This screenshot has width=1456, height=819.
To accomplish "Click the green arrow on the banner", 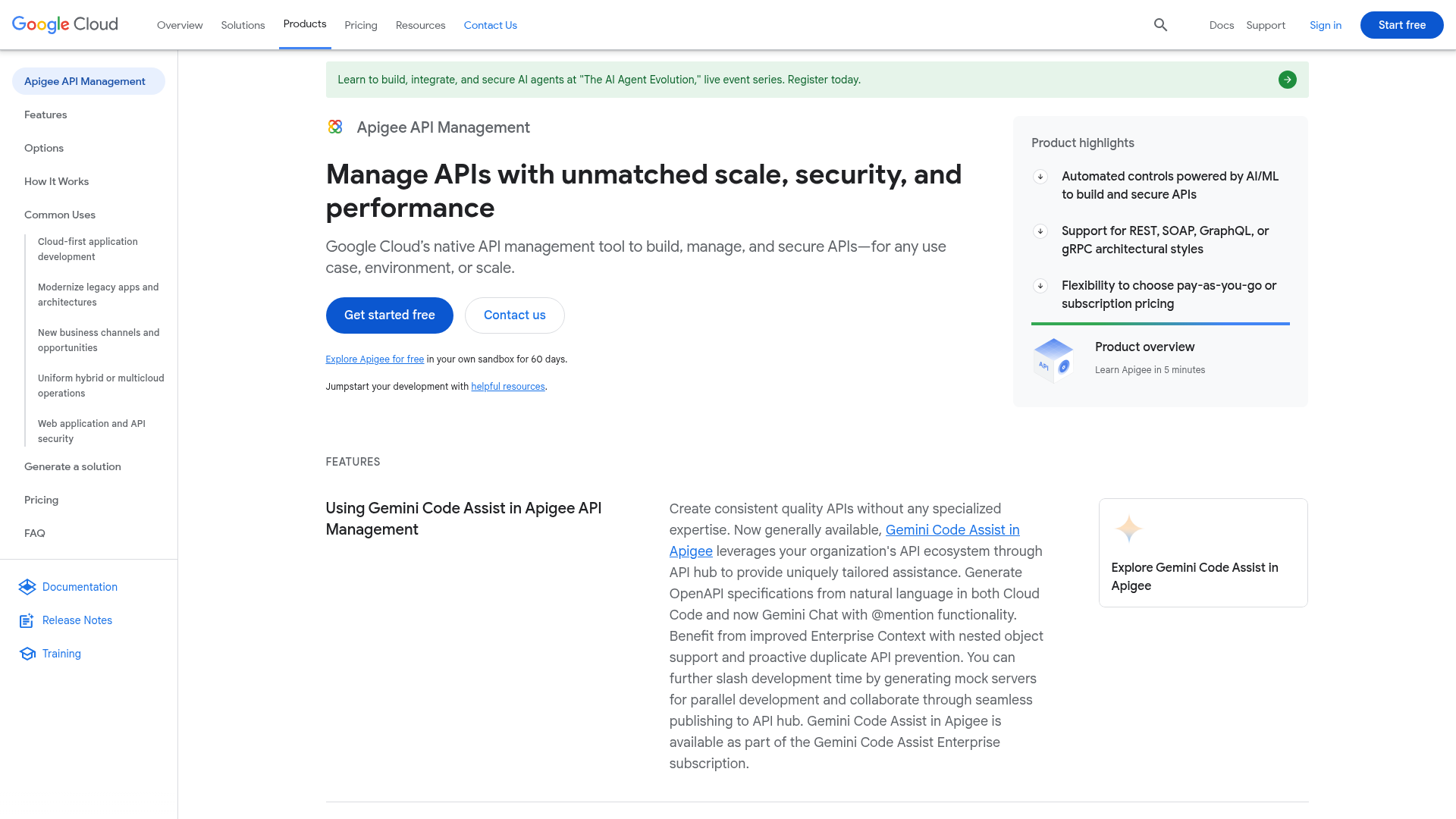I will click(x=1287, y=80).
